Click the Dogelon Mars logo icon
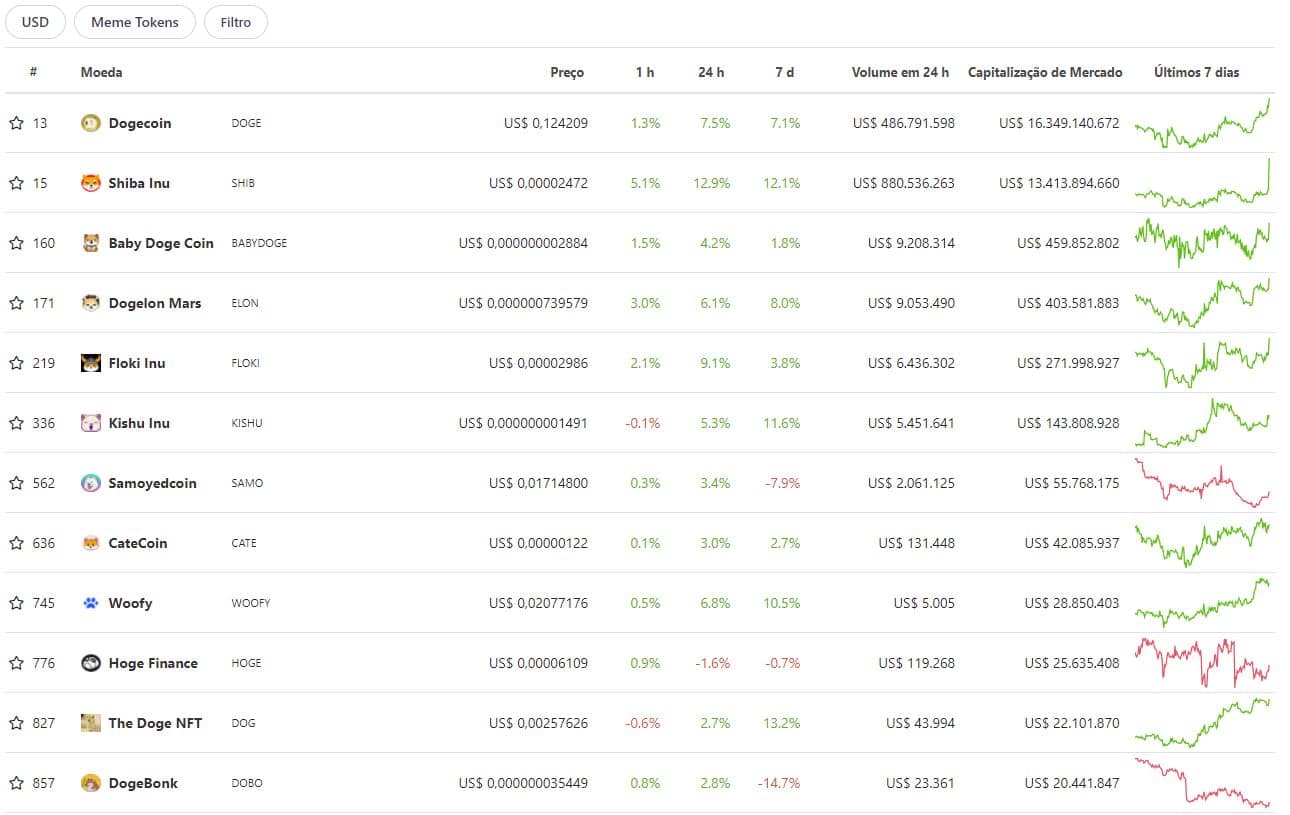 91,303
